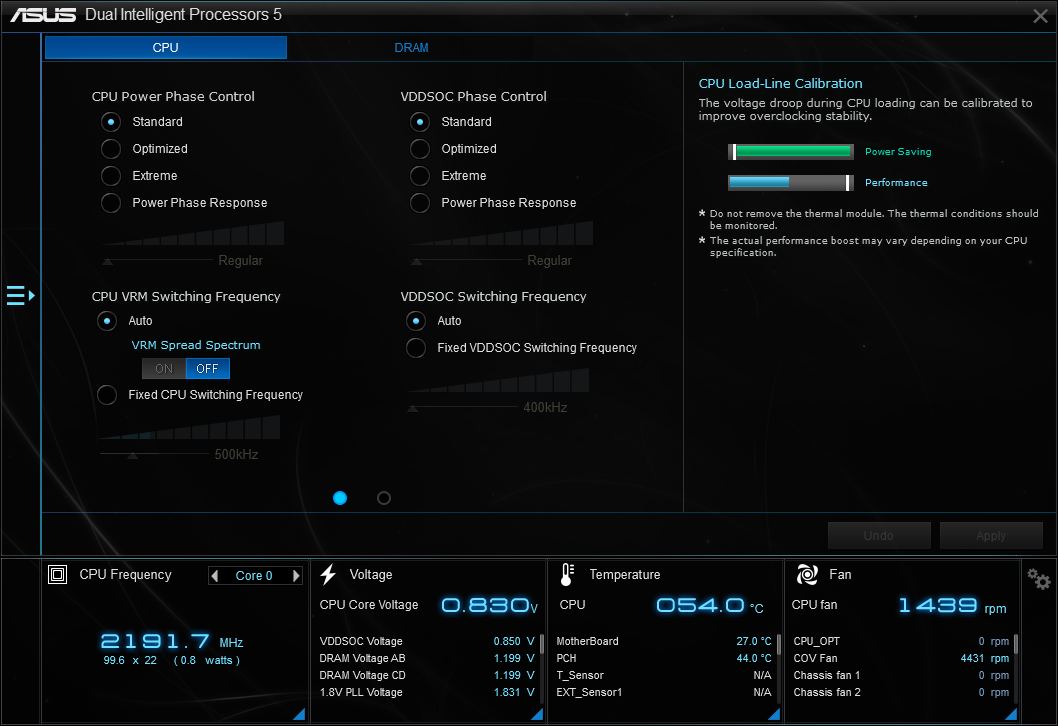Expand the Temperature panel corner triangle
The image size is (1058, 726).
774,714
